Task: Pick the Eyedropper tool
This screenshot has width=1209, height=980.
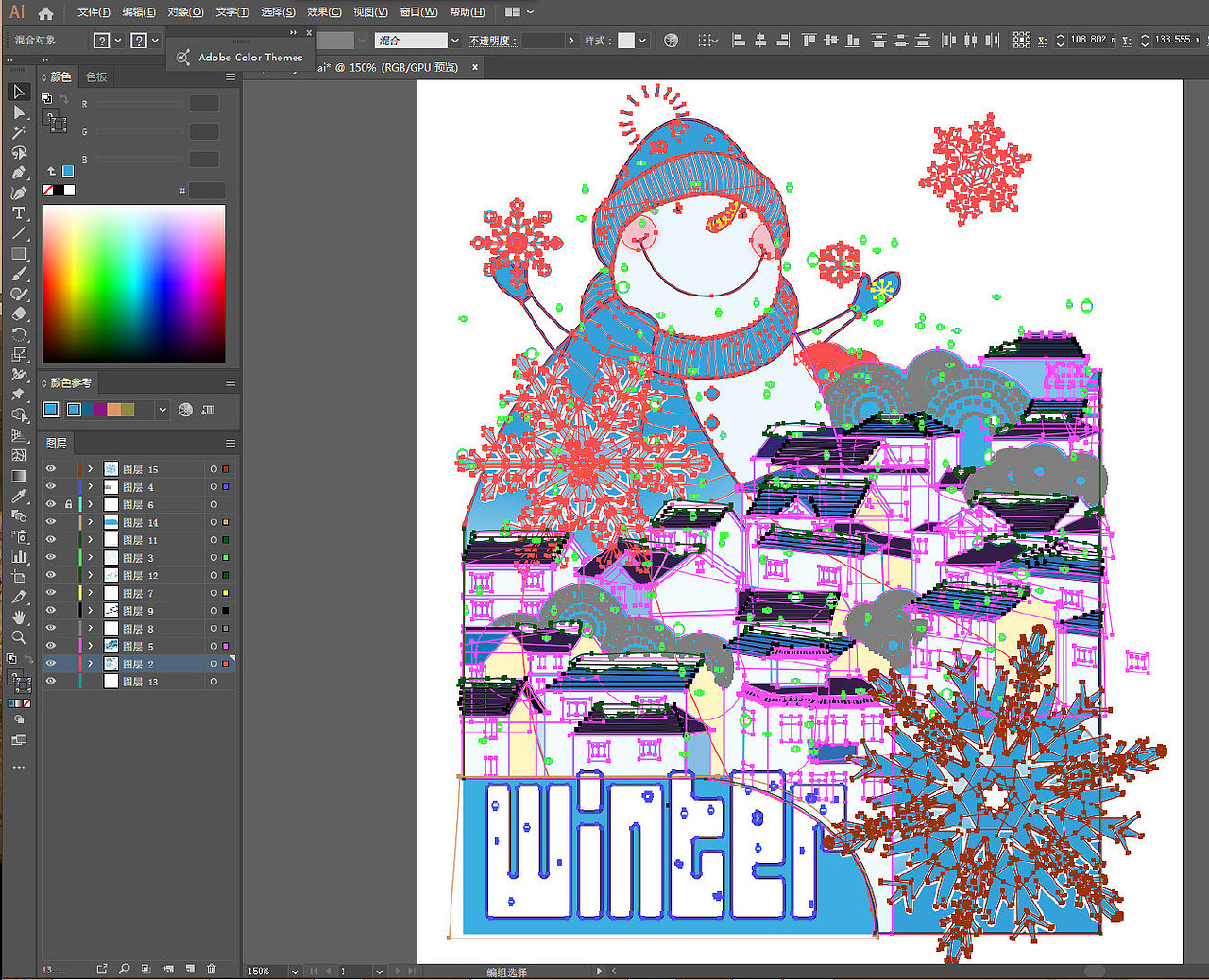Action: 19,496
